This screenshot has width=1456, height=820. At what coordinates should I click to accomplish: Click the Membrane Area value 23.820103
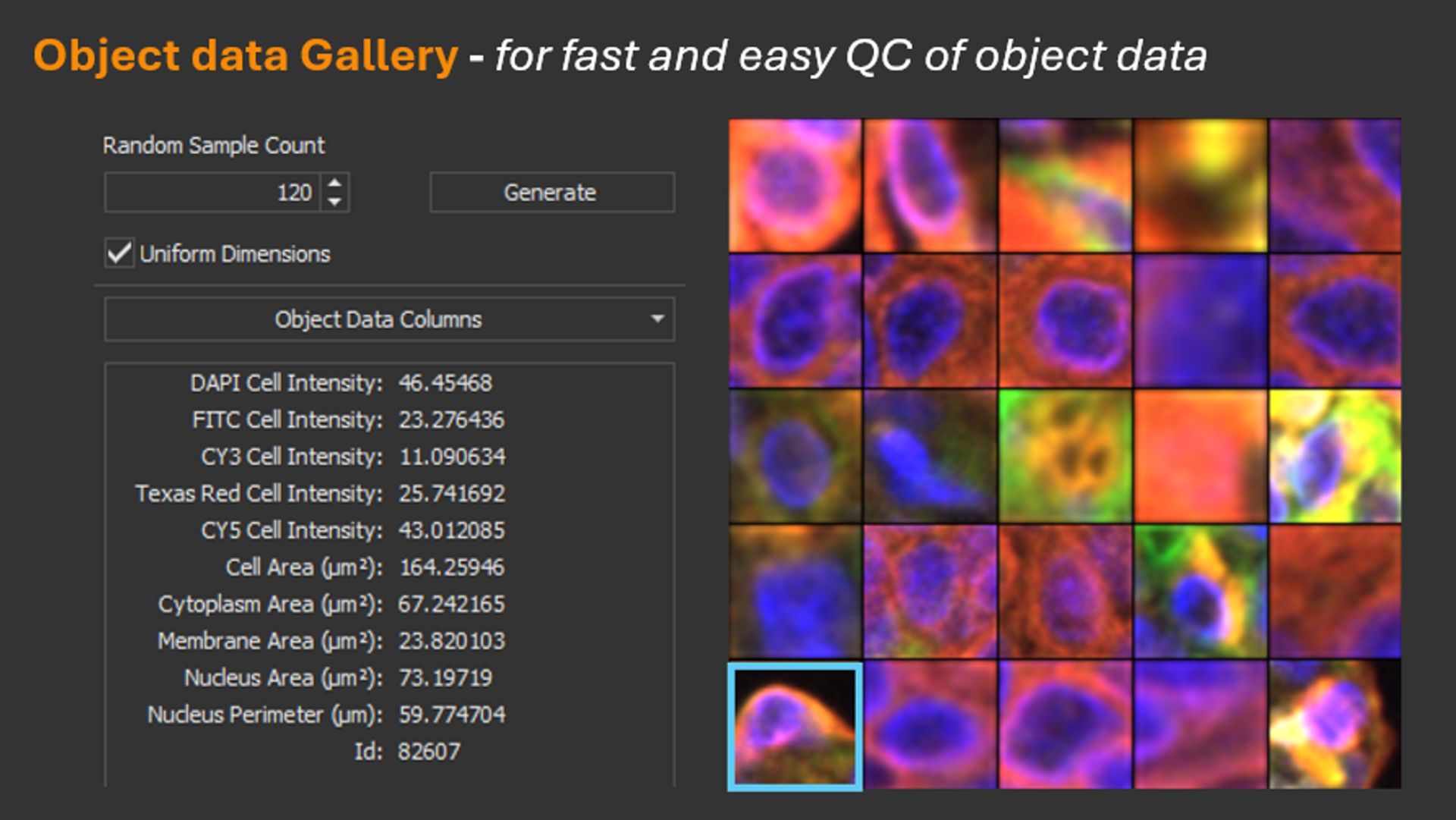[x=451, y=641]
